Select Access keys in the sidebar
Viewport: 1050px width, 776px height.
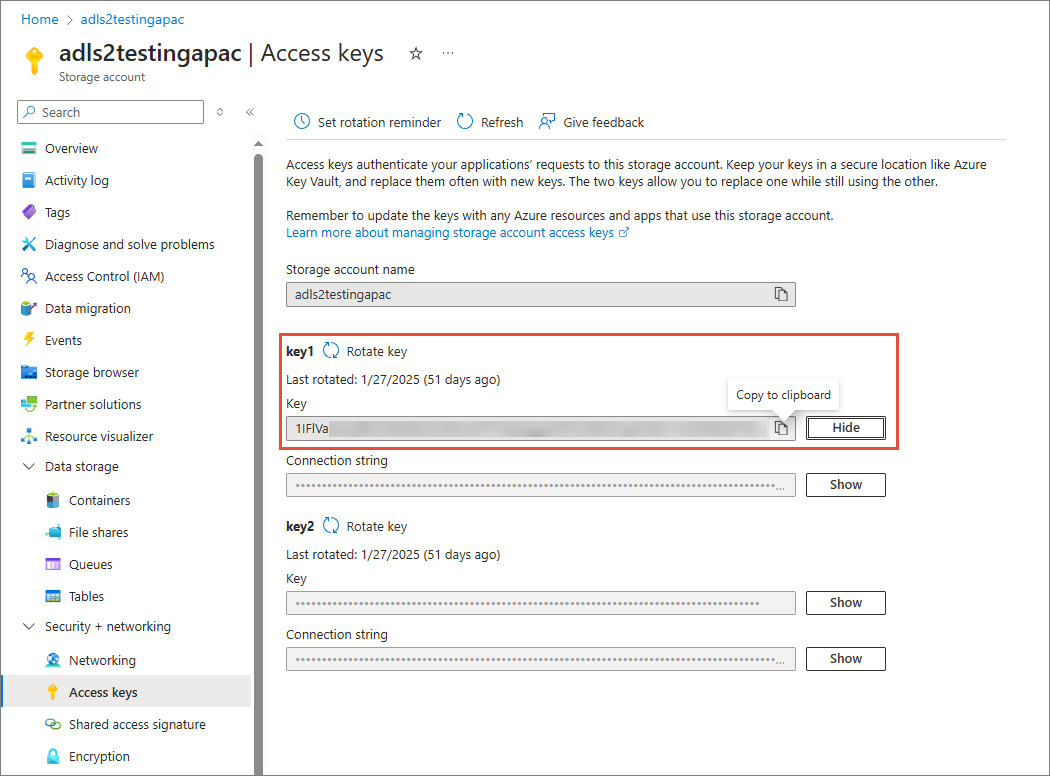[x=126, y=692]
